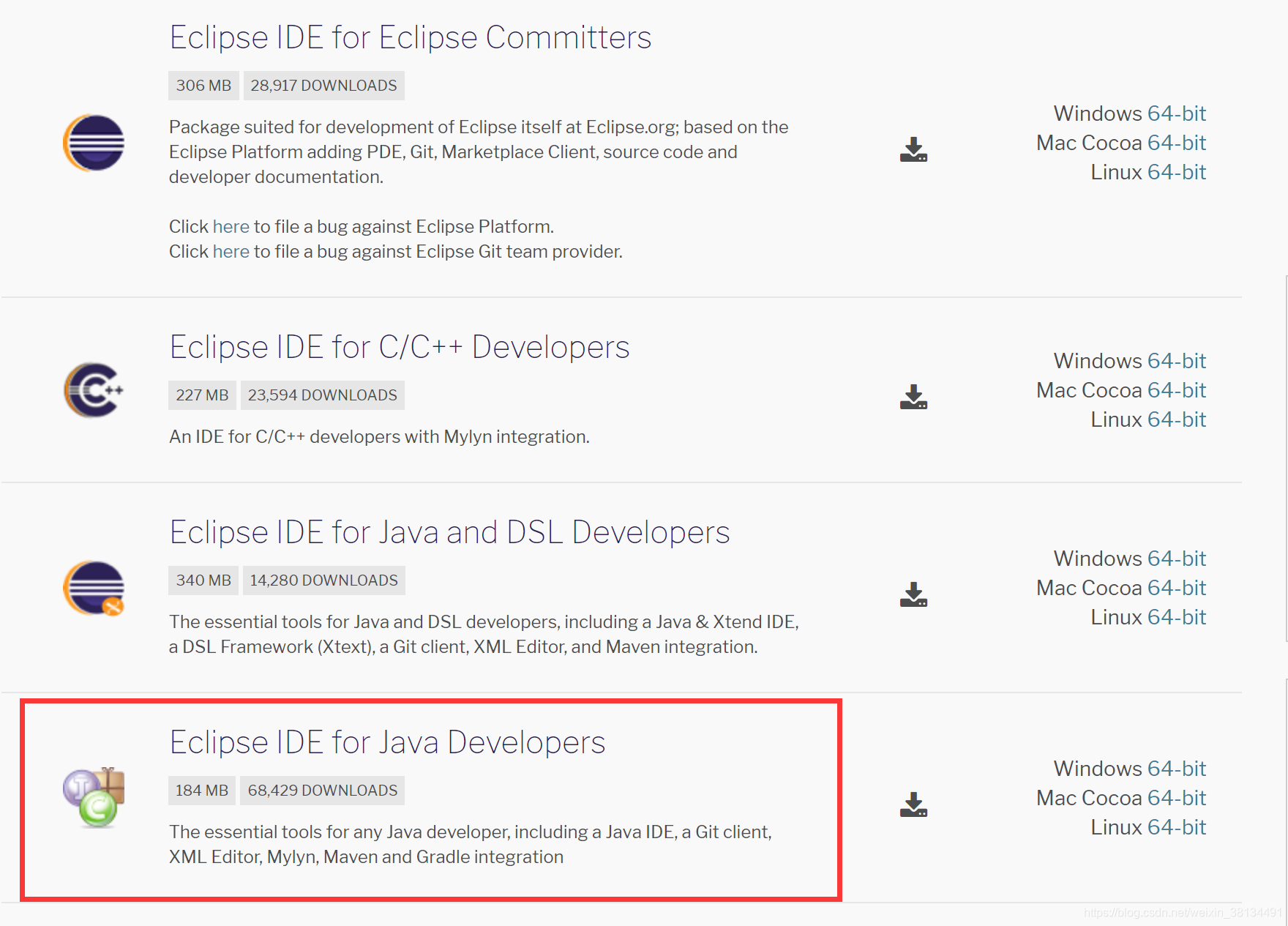The image size is (1288, 926).
Task: Click the '306 MB' size badge
Action: tap(203, 86)
